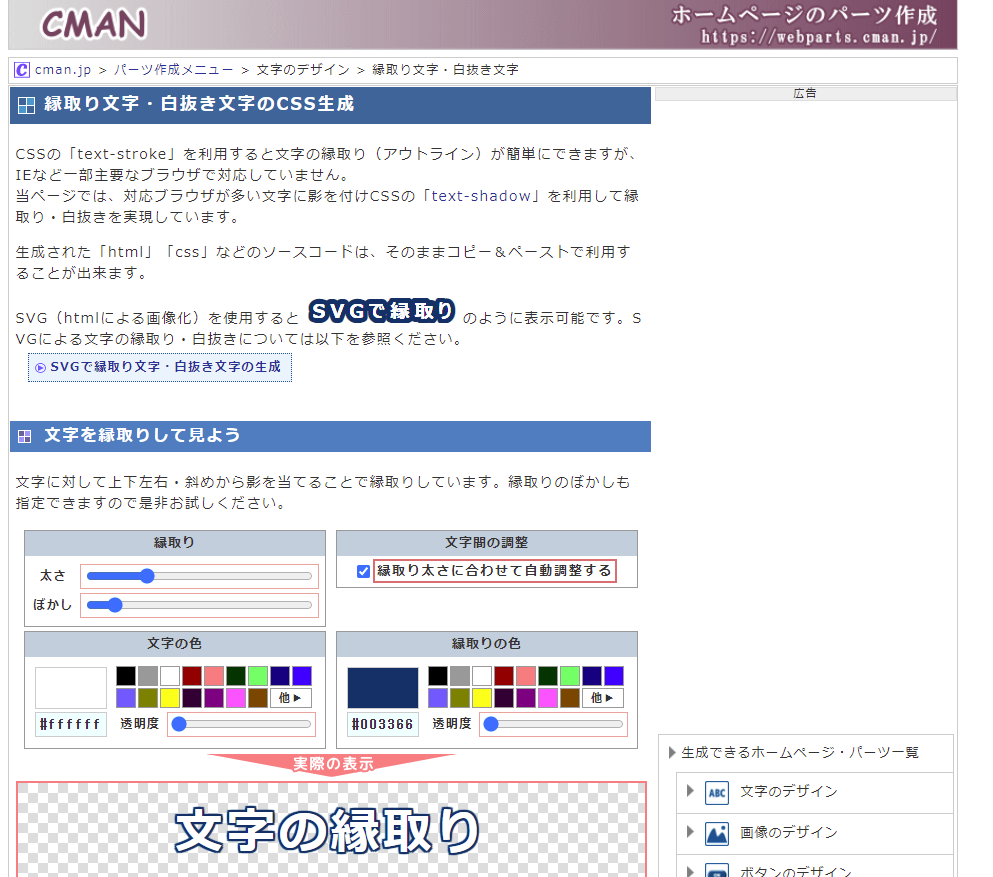The image size is (993, 877).
Task: Pick bright blue in the 文字の色 palette
Action: pos(302,676)
